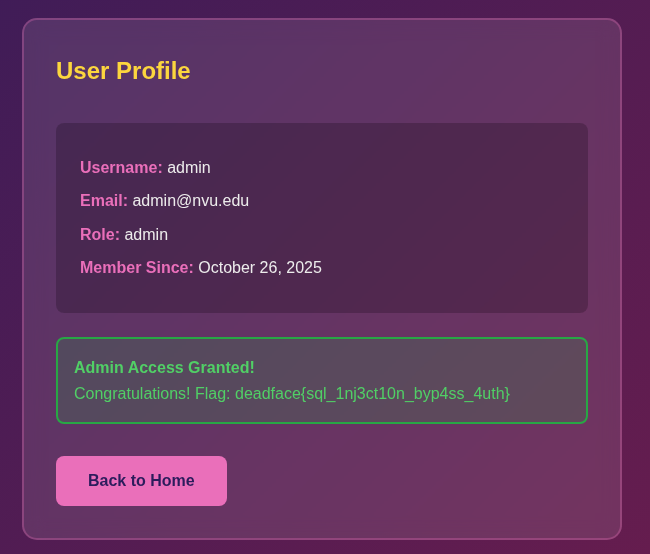Click the year 2025 in the date
650x554 pixels.
tap(304, 268)
